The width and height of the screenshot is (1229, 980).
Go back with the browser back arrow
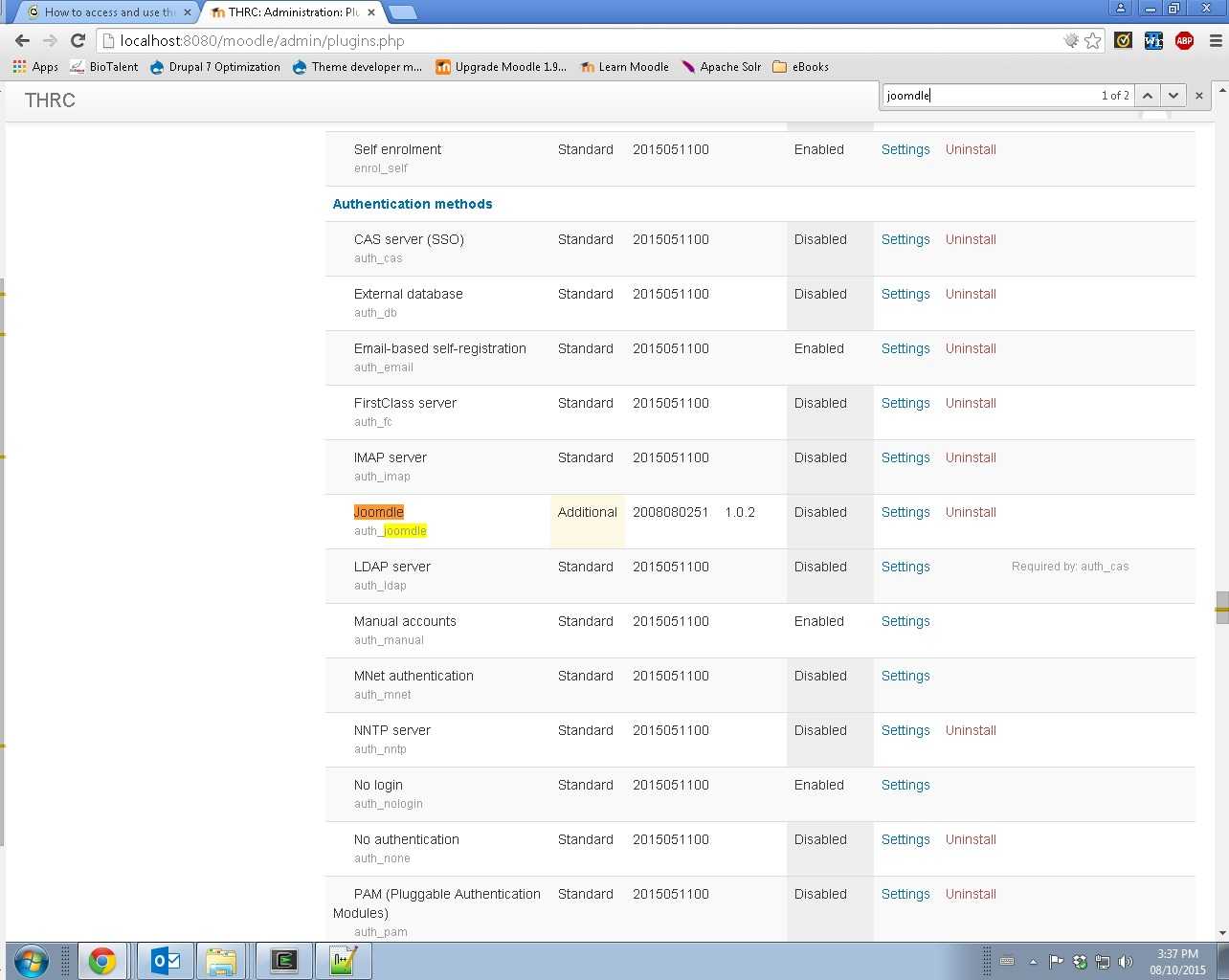point(23,41)
